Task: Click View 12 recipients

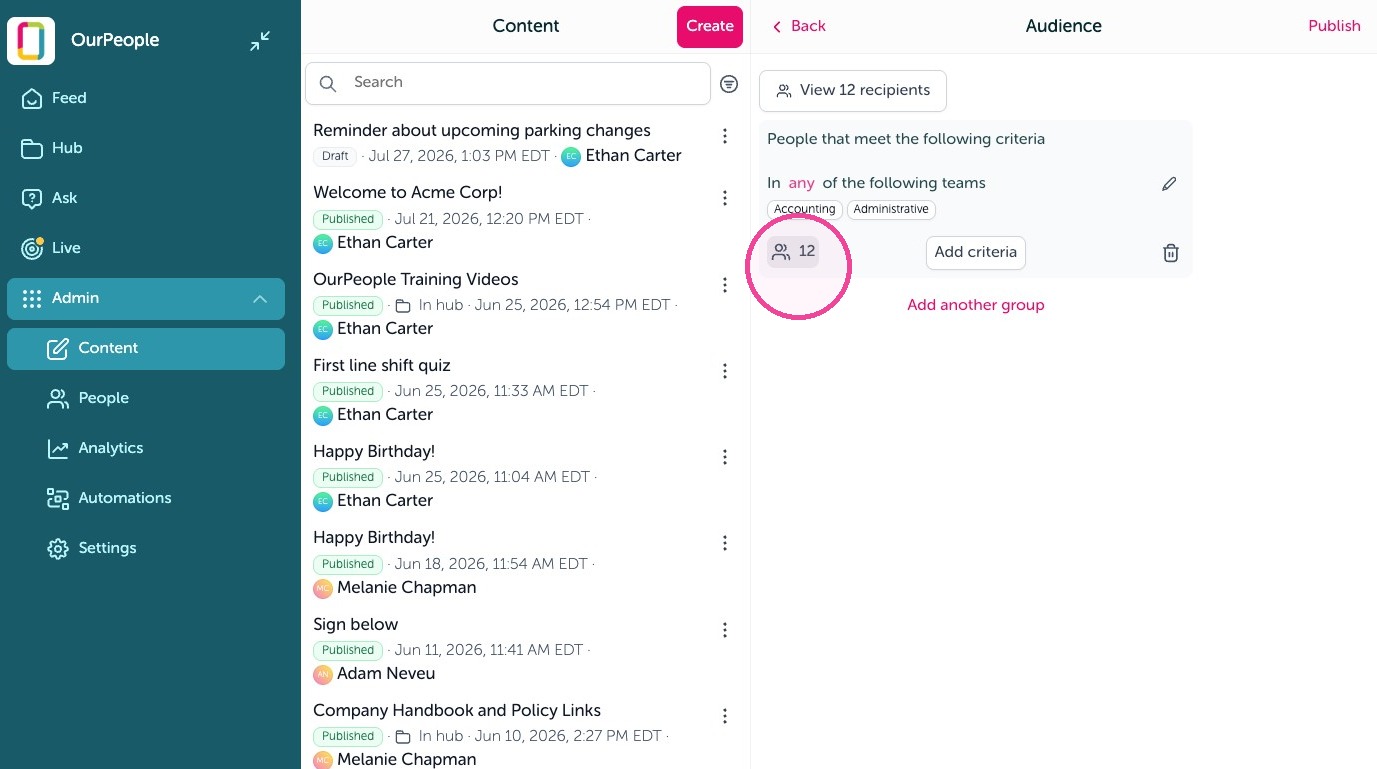Action: coord(853,91)
